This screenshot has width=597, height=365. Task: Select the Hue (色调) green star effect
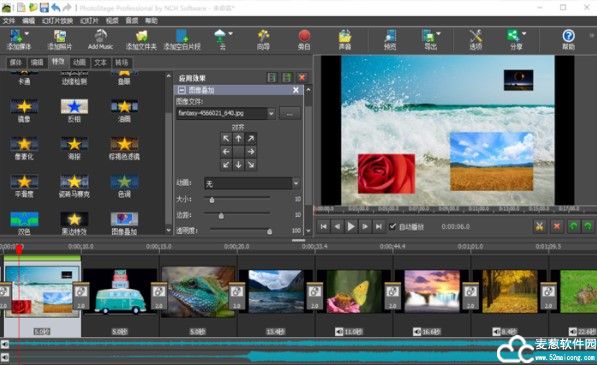coord(125,182)
